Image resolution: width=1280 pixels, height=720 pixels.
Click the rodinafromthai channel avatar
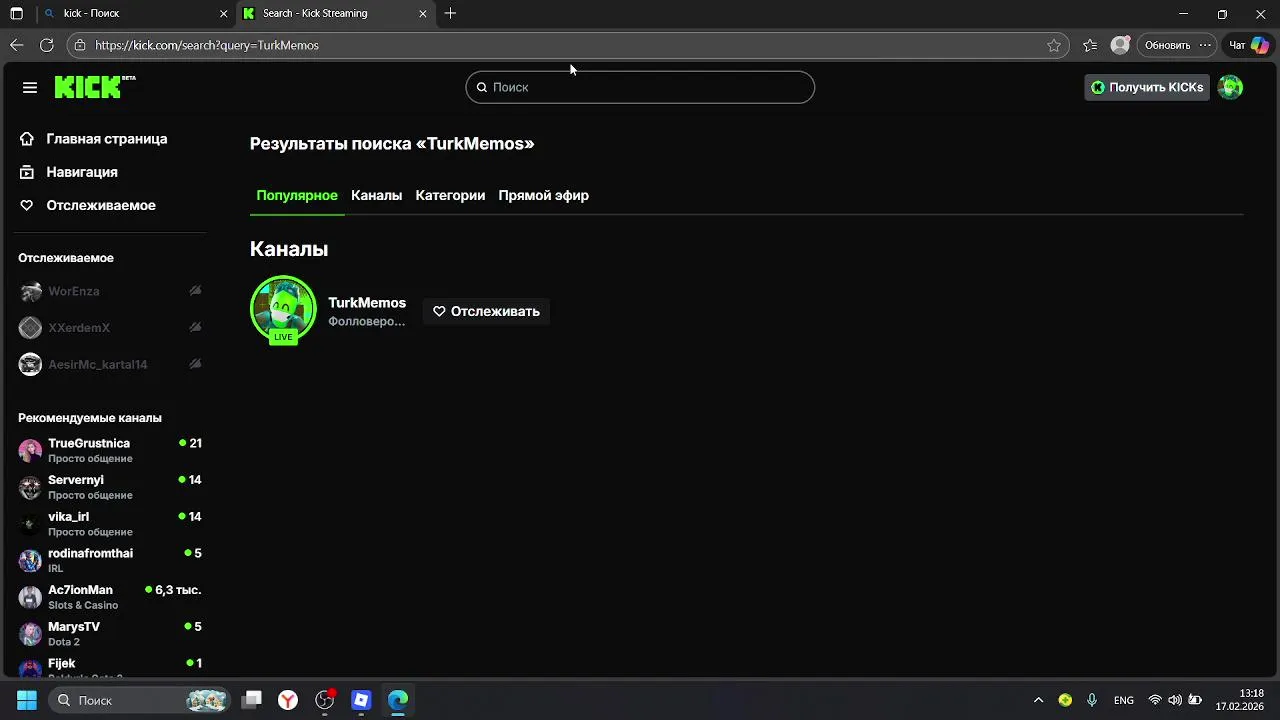coord(31,560)
